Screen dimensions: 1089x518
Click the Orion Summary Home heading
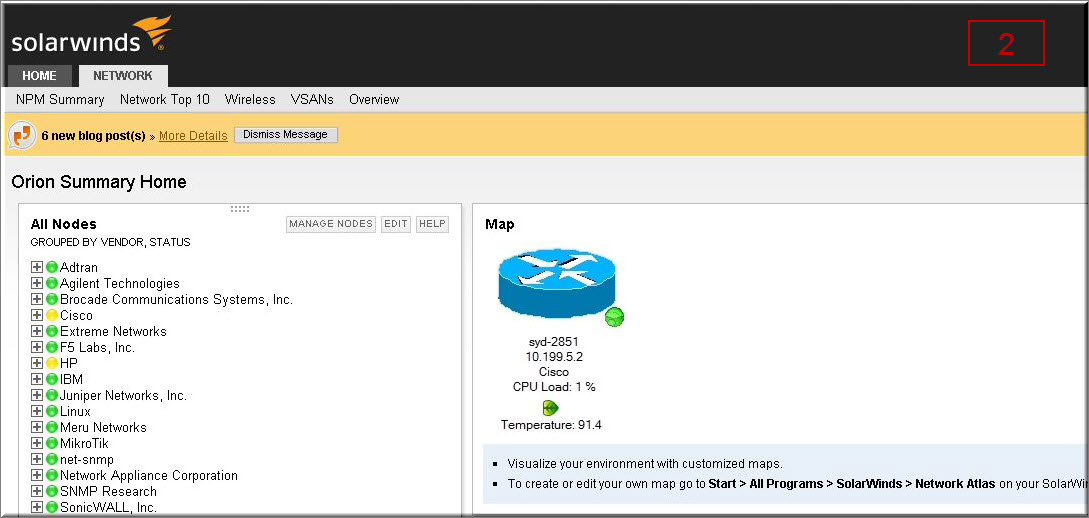click(99, 182)
